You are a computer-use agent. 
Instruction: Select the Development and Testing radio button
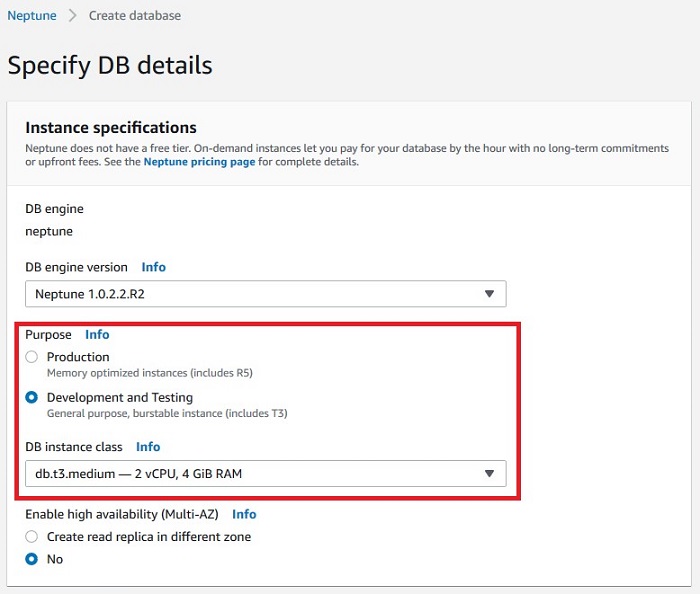click(x=32, y=397)
